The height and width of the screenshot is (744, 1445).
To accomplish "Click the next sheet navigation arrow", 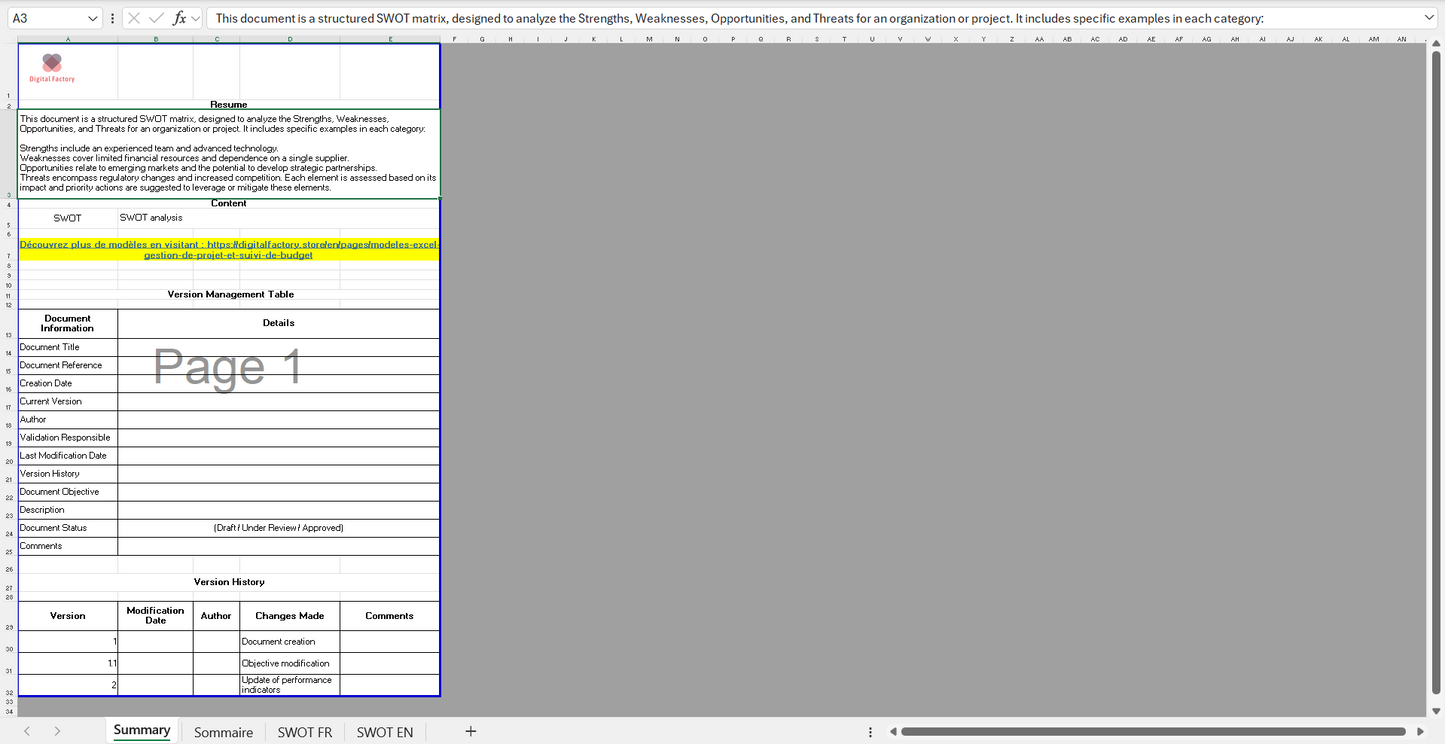I will pyautogui.click(x=57, y=731).
